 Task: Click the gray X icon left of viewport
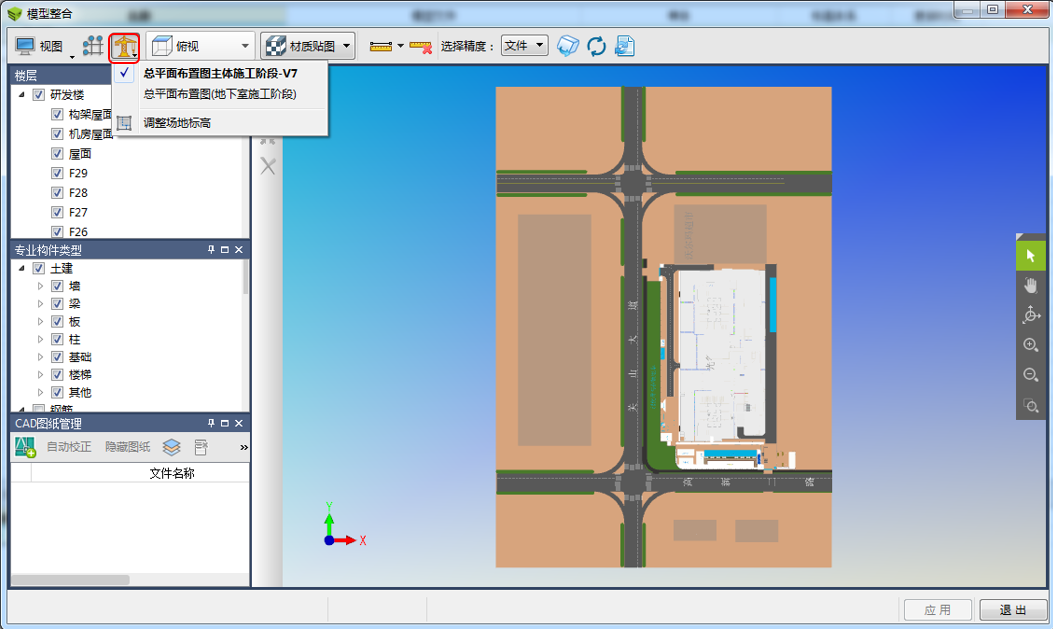[x=268, y=166]
